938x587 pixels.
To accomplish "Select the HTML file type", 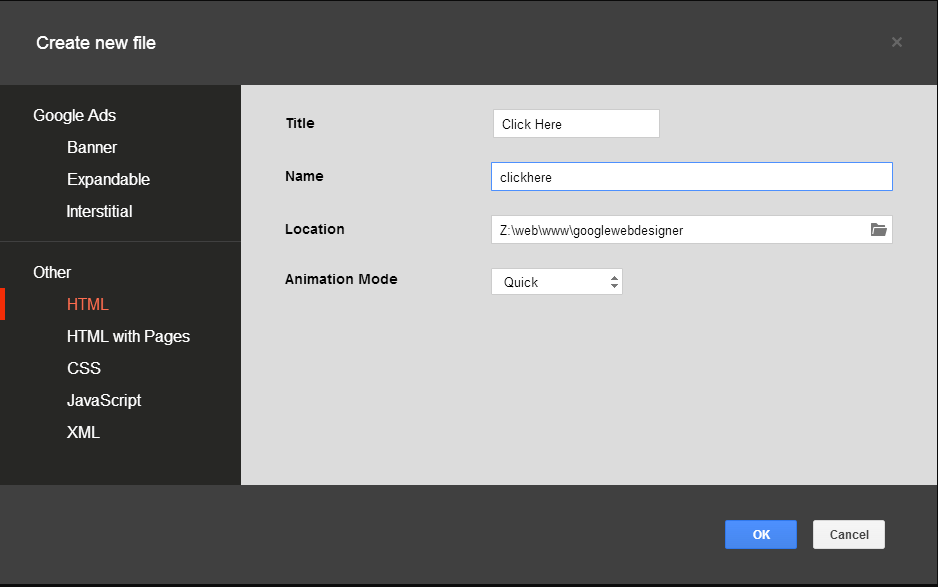I will [x=88, y=304].
